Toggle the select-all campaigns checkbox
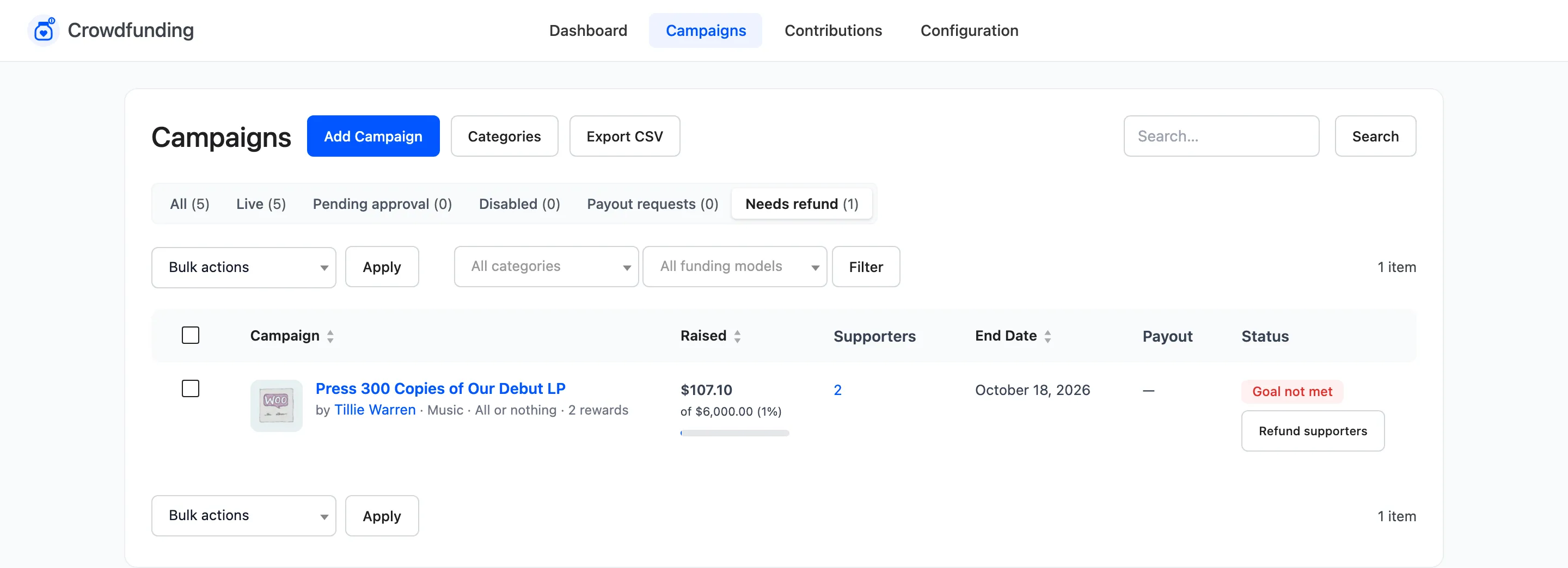Viewport: 1568px width, 568px height. click(x=191, y=335)
